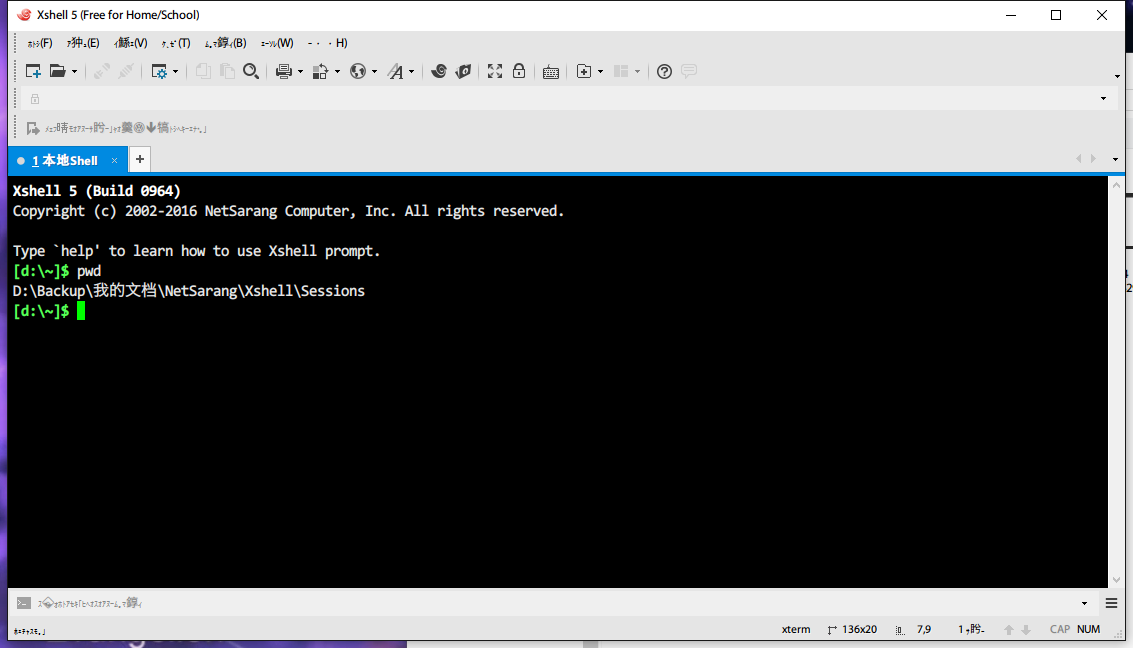Open the Help question mark icon
The width and height of the screenshot is (1133, 648).
[664, 71]
